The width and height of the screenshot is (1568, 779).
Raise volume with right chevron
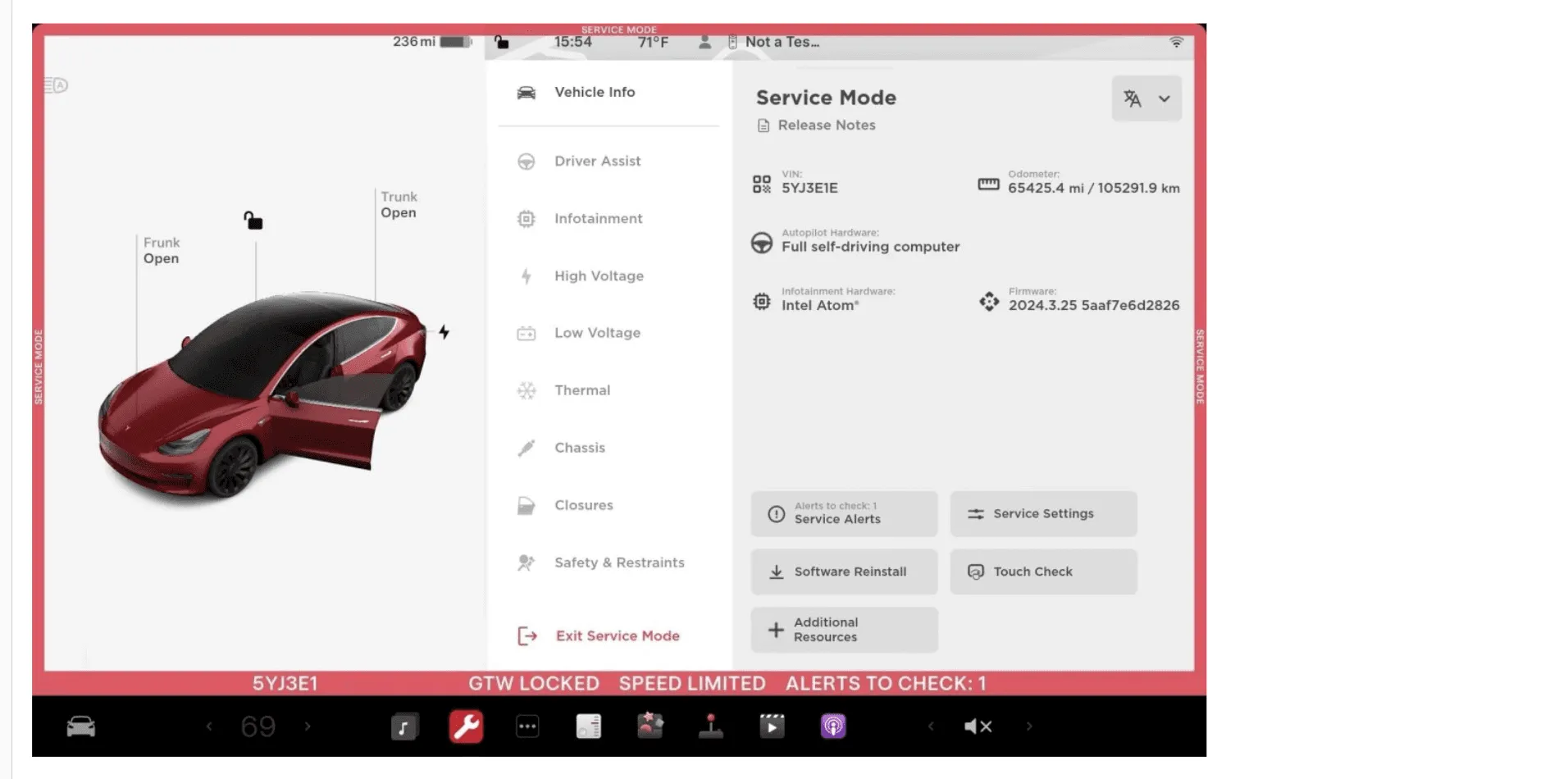(1029, 727)
